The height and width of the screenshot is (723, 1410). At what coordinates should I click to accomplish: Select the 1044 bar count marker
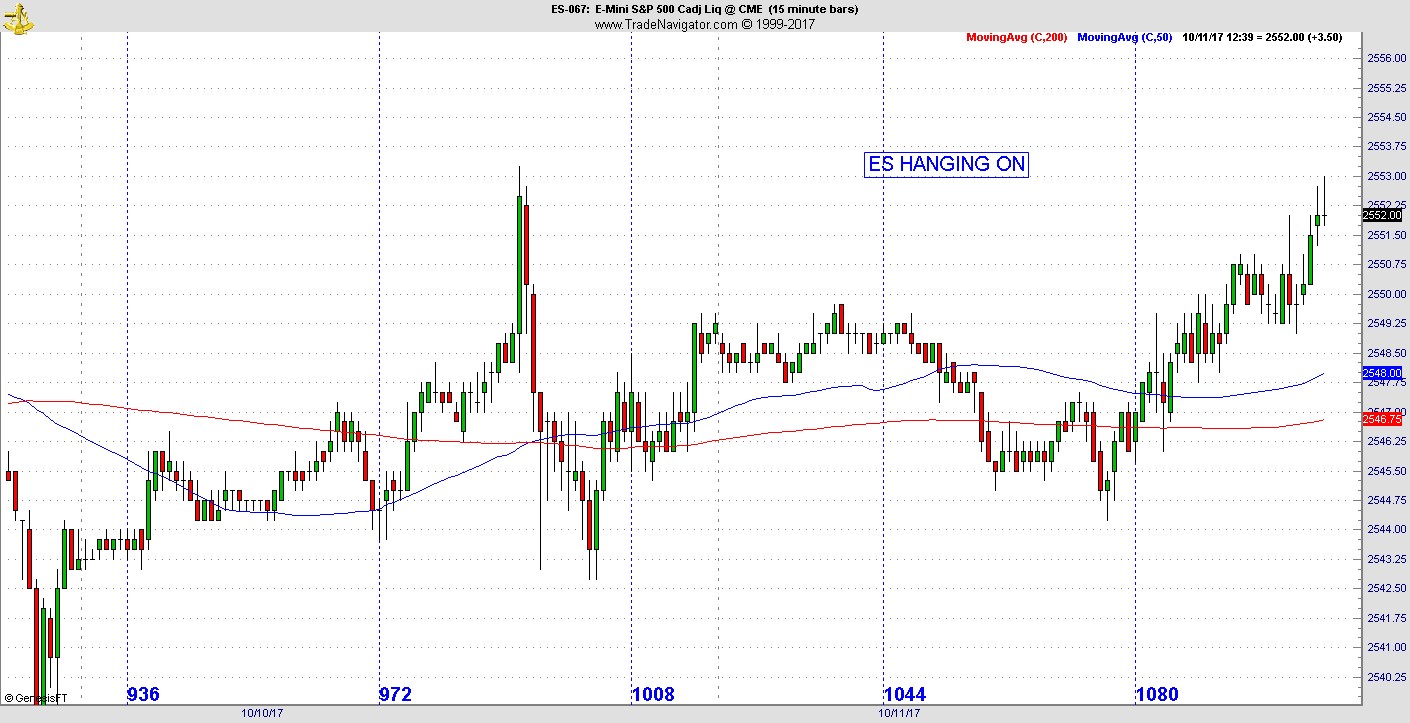click(905, 695)
